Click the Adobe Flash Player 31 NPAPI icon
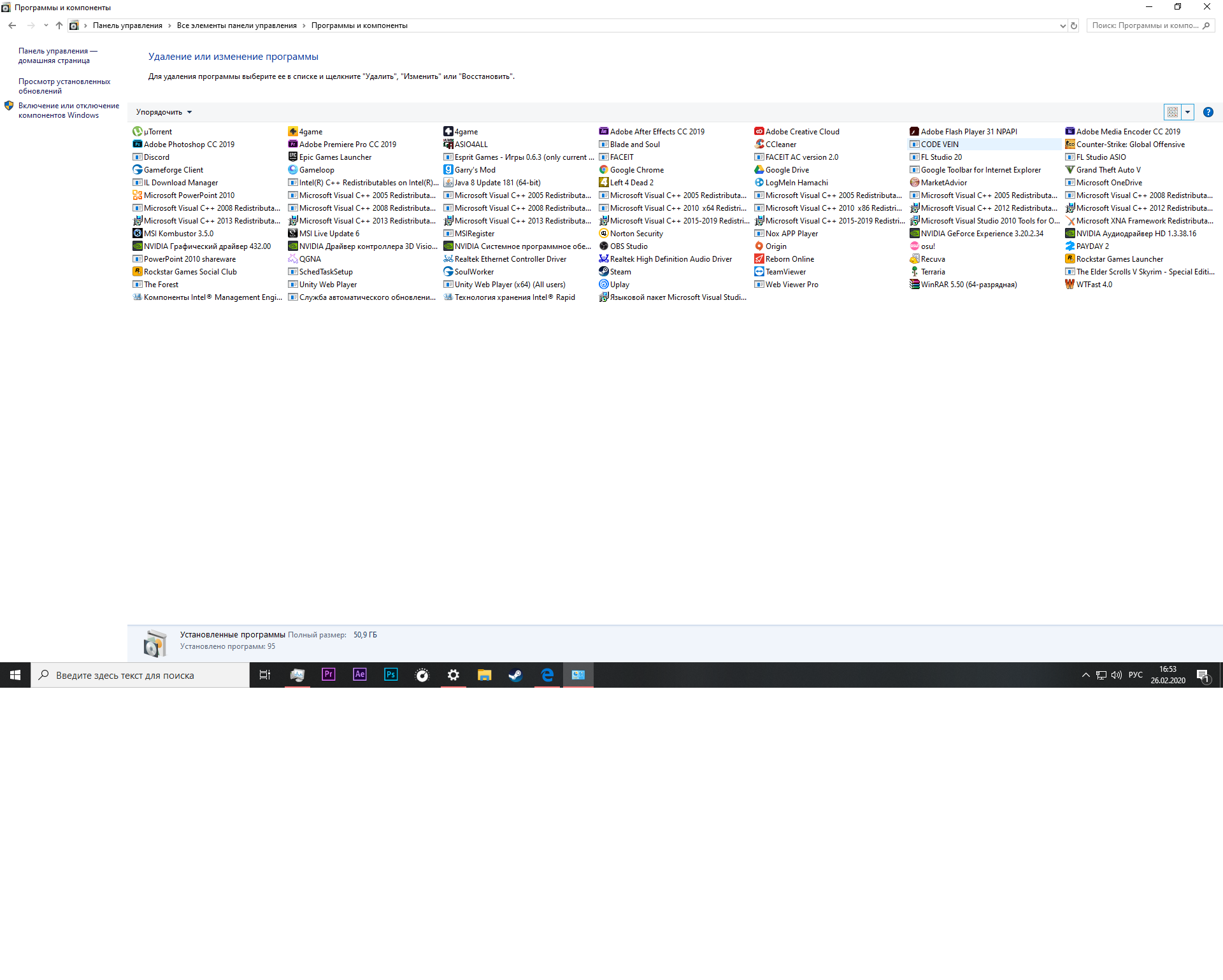The image size is (1223, 980). (x=914, y=132)
